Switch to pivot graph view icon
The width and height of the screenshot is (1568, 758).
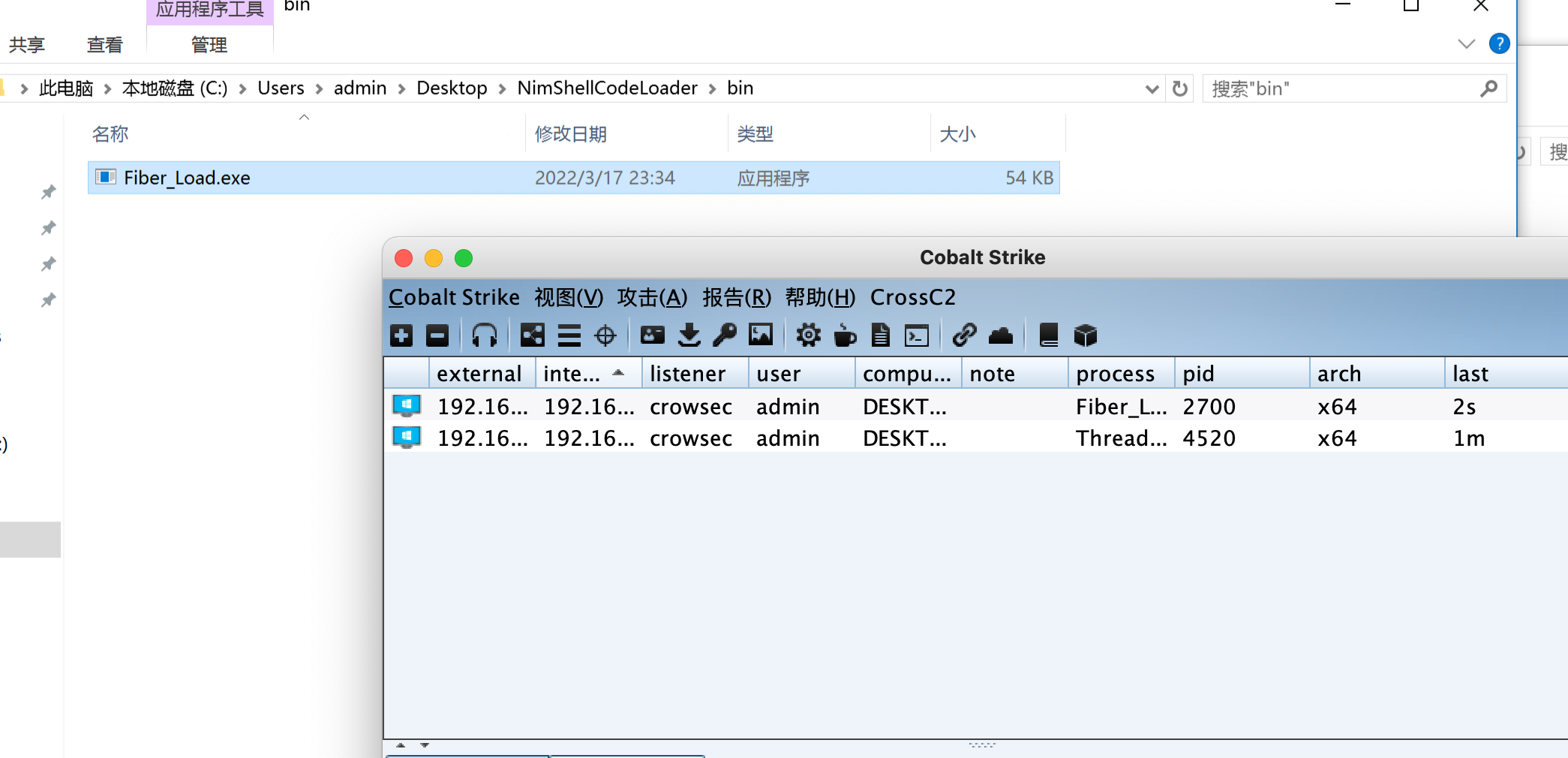pos(533,335)
